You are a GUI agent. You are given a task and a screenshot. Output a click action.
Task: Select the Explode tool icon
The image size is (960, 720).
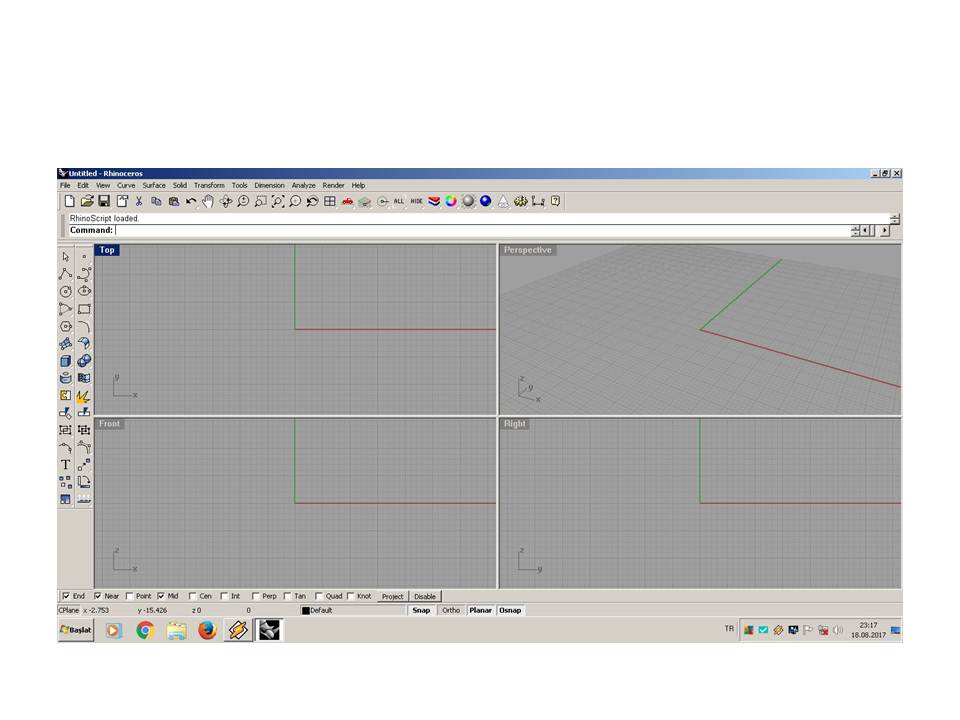click(84, 396)
